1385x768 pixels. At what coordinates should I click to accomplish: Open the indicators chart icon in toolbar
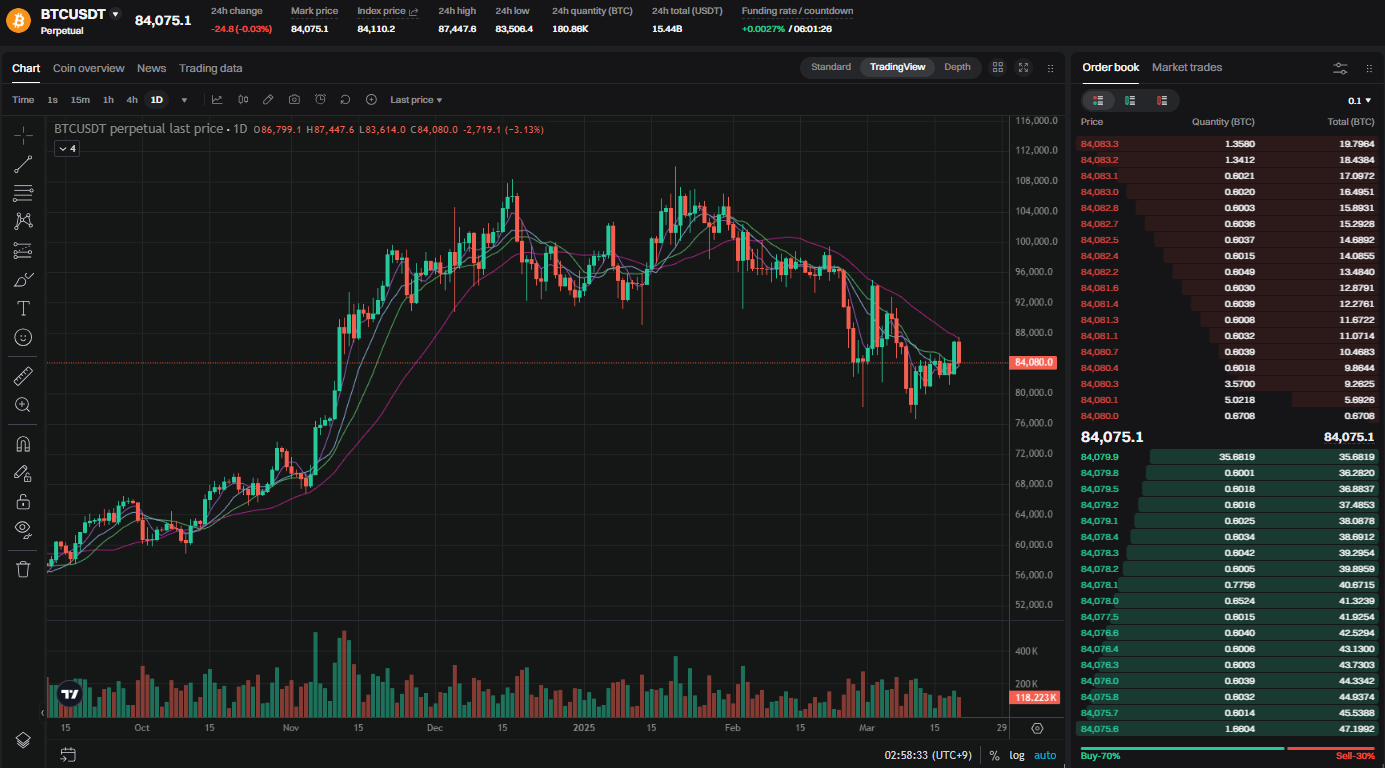pos(217,99)
